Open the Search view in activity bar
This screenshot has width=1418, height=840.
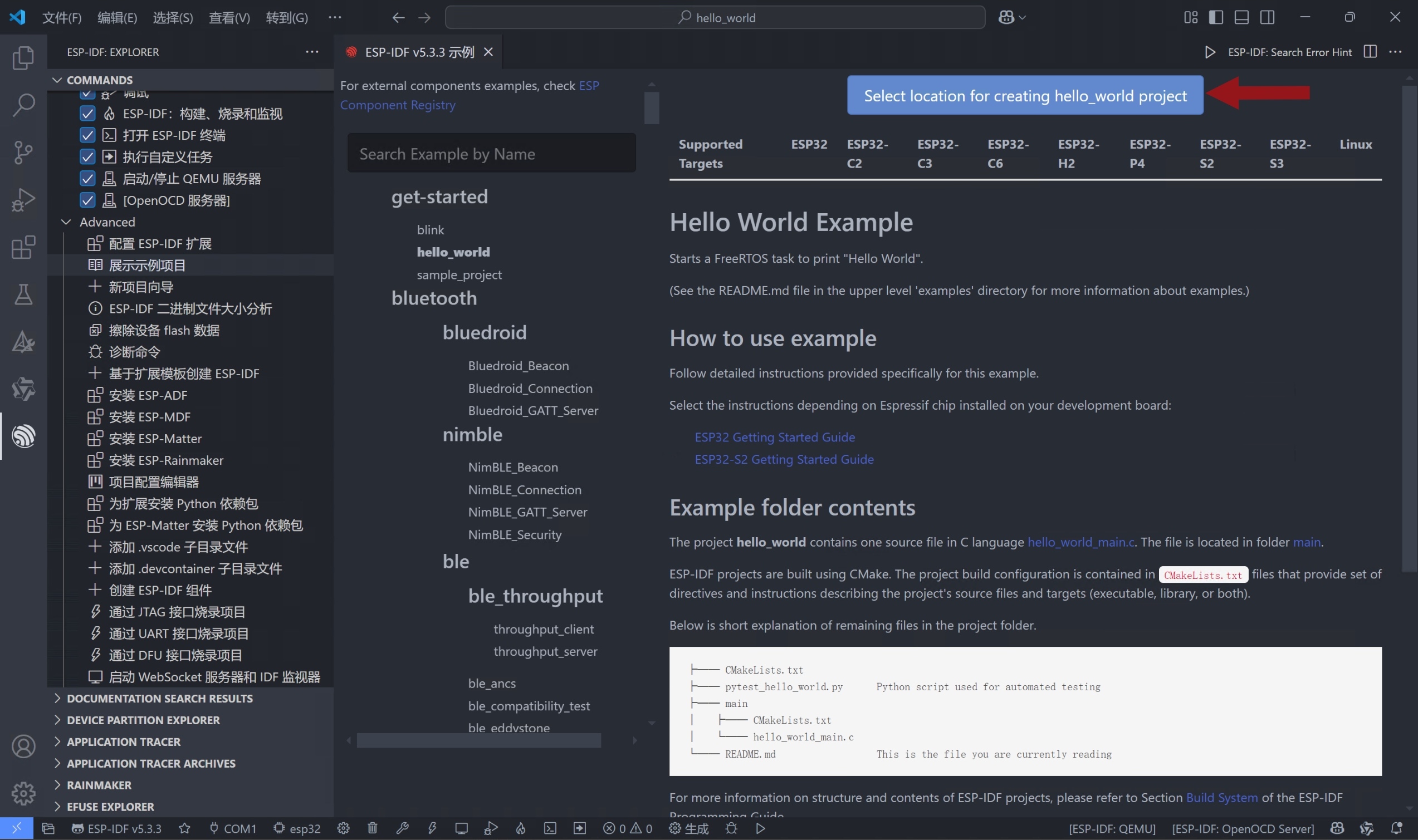pyautogui.click(x=23, y=105)
